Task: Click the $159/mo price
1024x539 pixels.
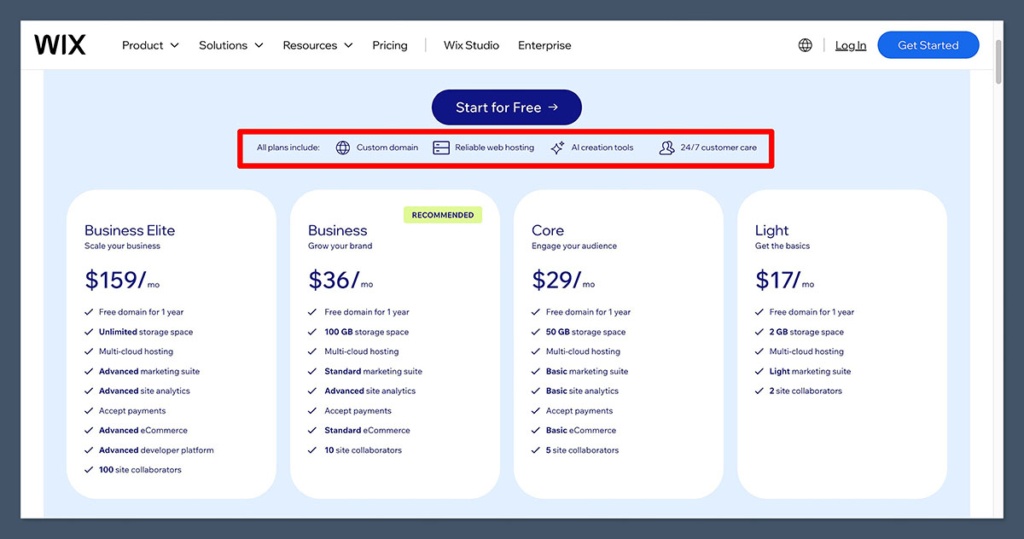Action: [122, 280]
